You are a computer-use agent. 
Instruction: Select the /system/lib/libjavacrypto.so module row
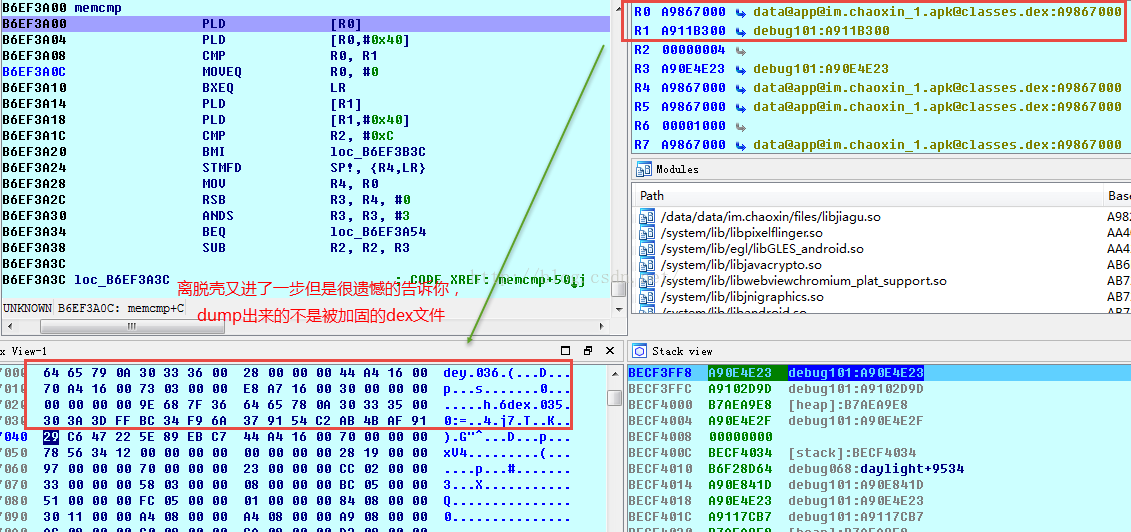pos(881,265)
